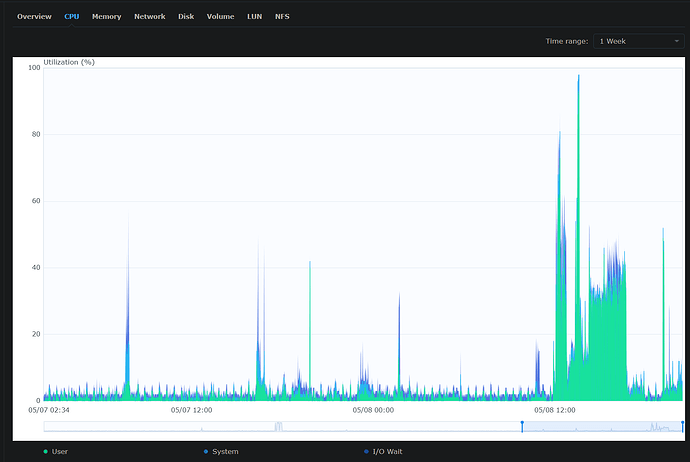Toggle the User legend series
This screenshot has height=462, width=690.
click(x=56, y=451)
